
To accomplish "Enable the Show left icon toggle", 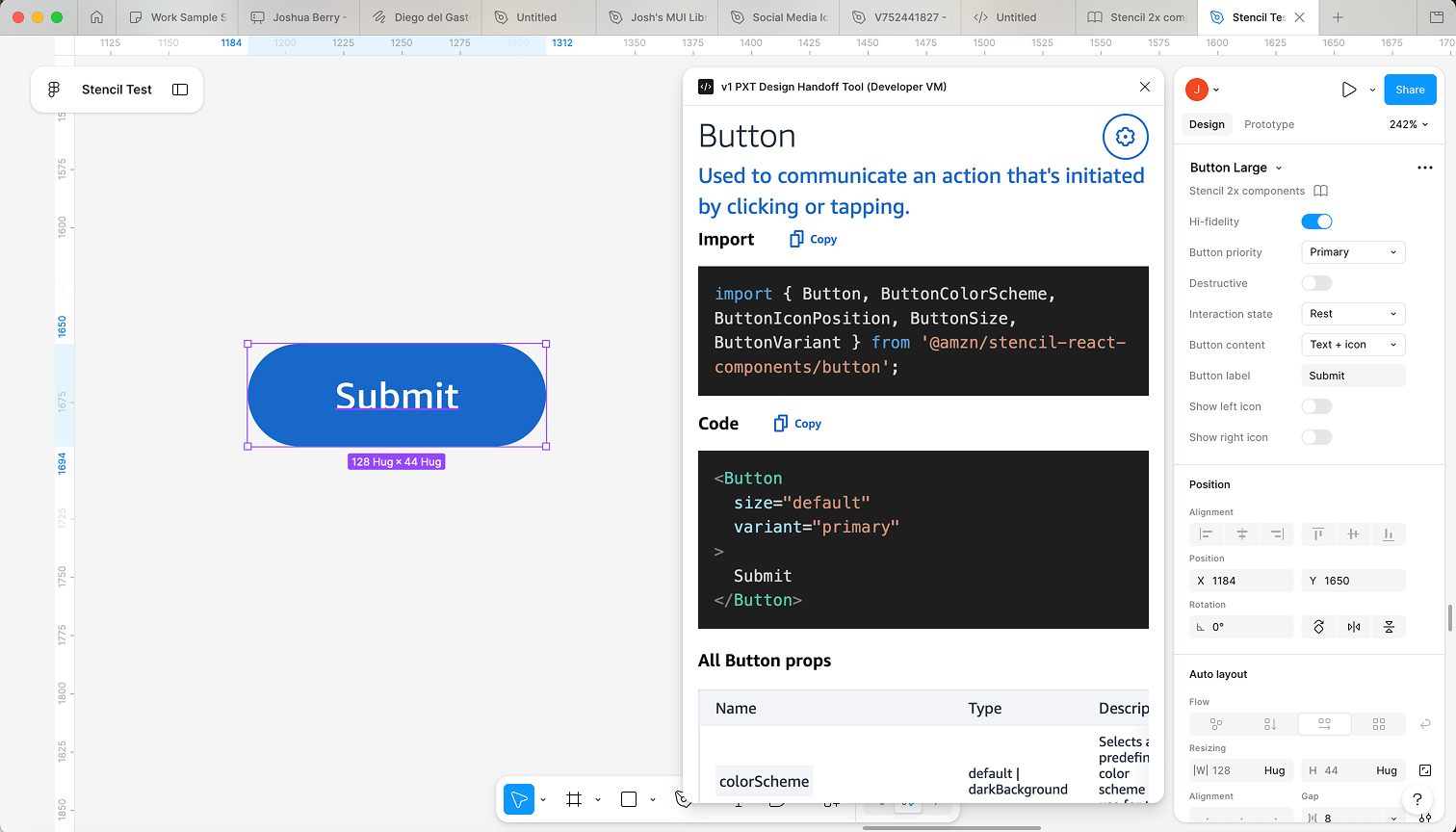I will coord(1316,405).
